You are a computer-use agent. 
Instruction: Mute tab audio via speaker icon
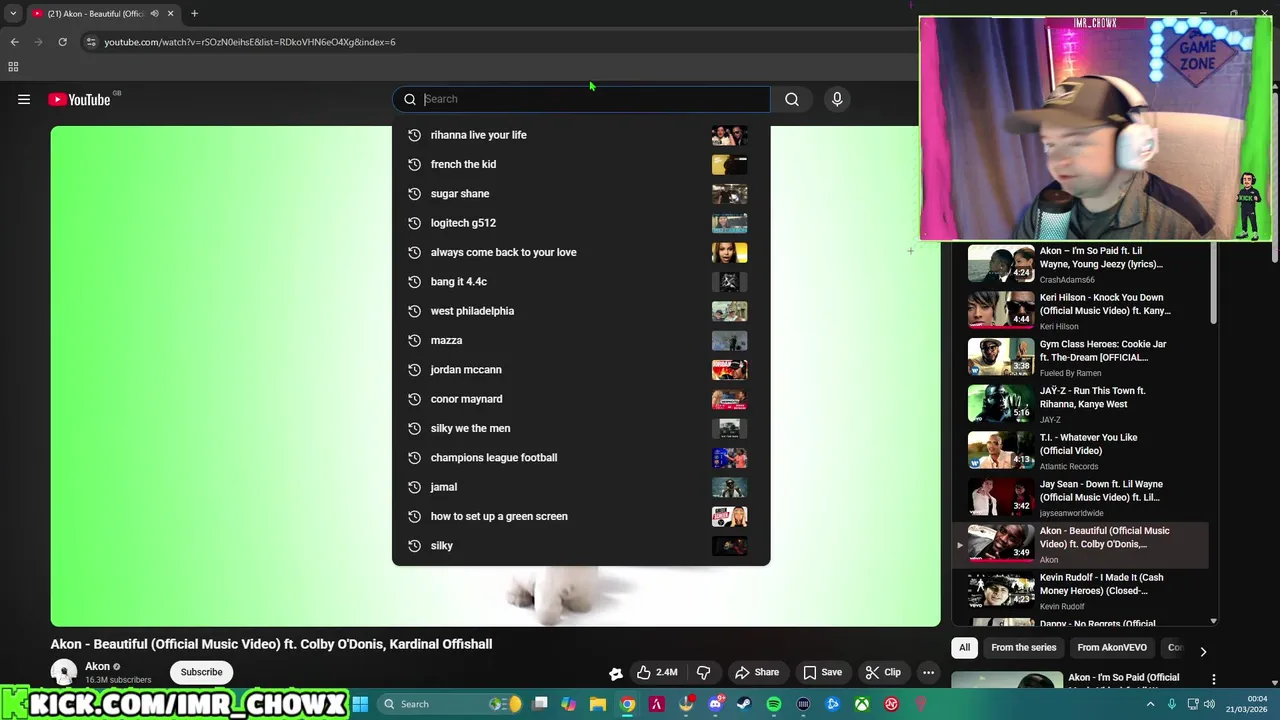point(154,14)
